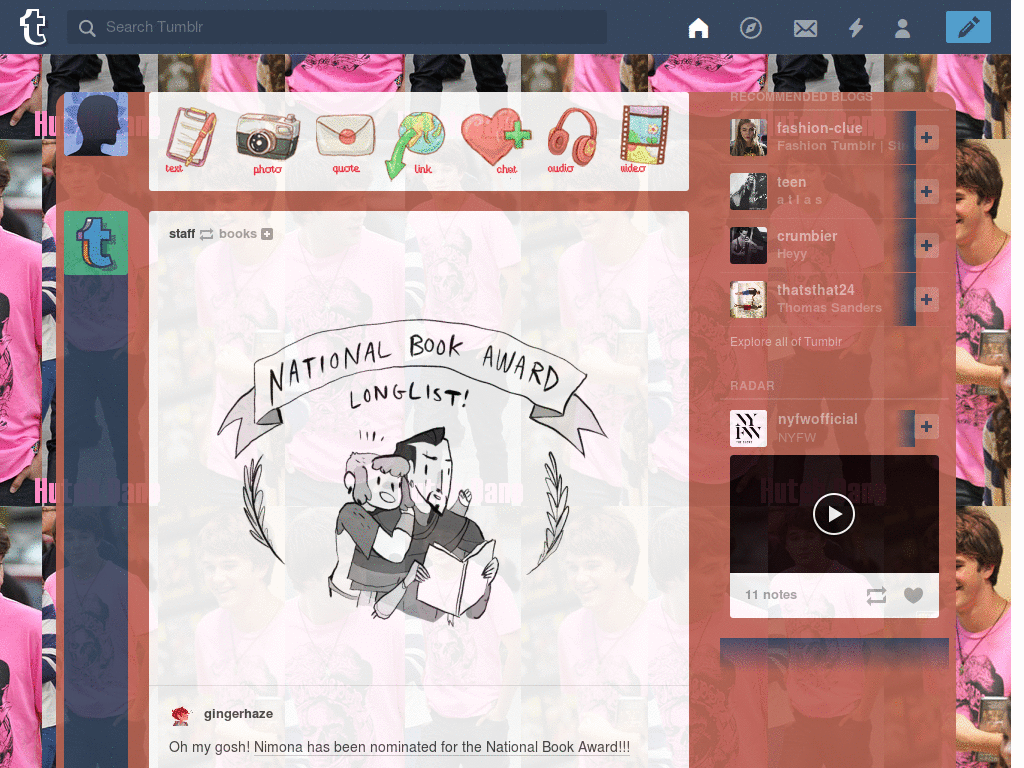Open the Explore compass icon
Image resolution: width=1024 pixels, height=768 pixels.
coord(750,27)
